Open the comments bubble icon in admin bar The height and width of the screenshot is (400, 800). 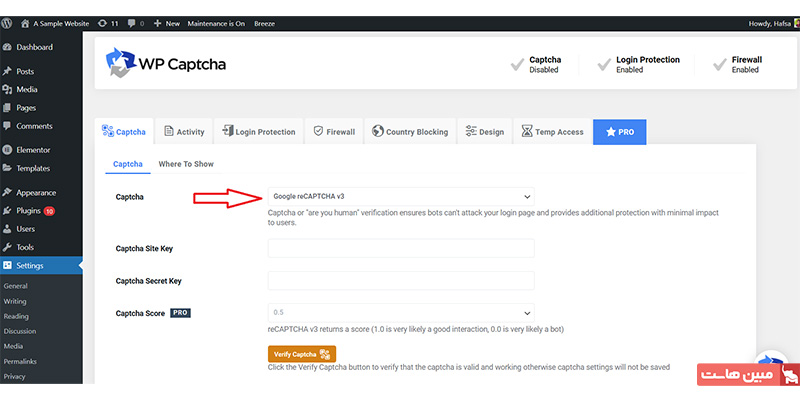pos(132,23)
